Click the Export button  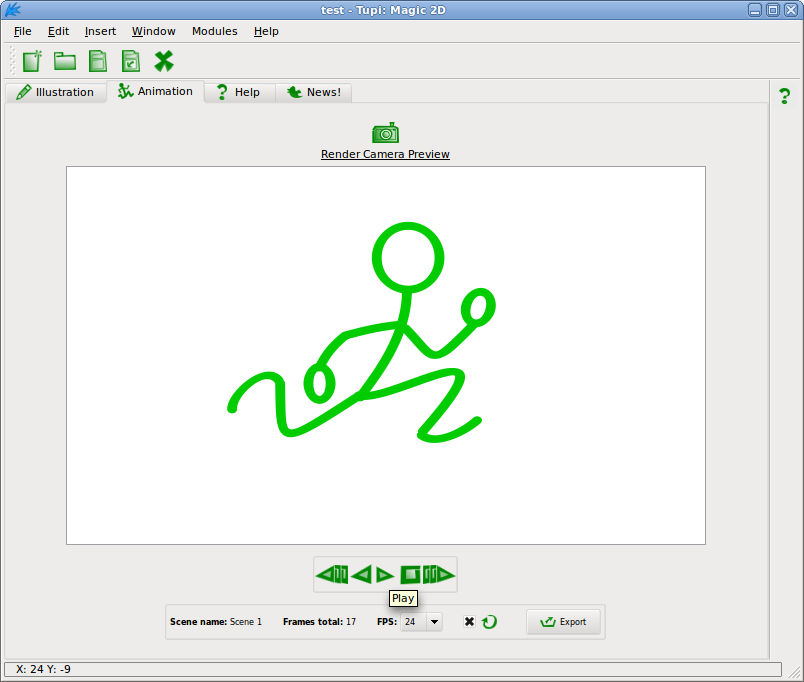point(563,621)
